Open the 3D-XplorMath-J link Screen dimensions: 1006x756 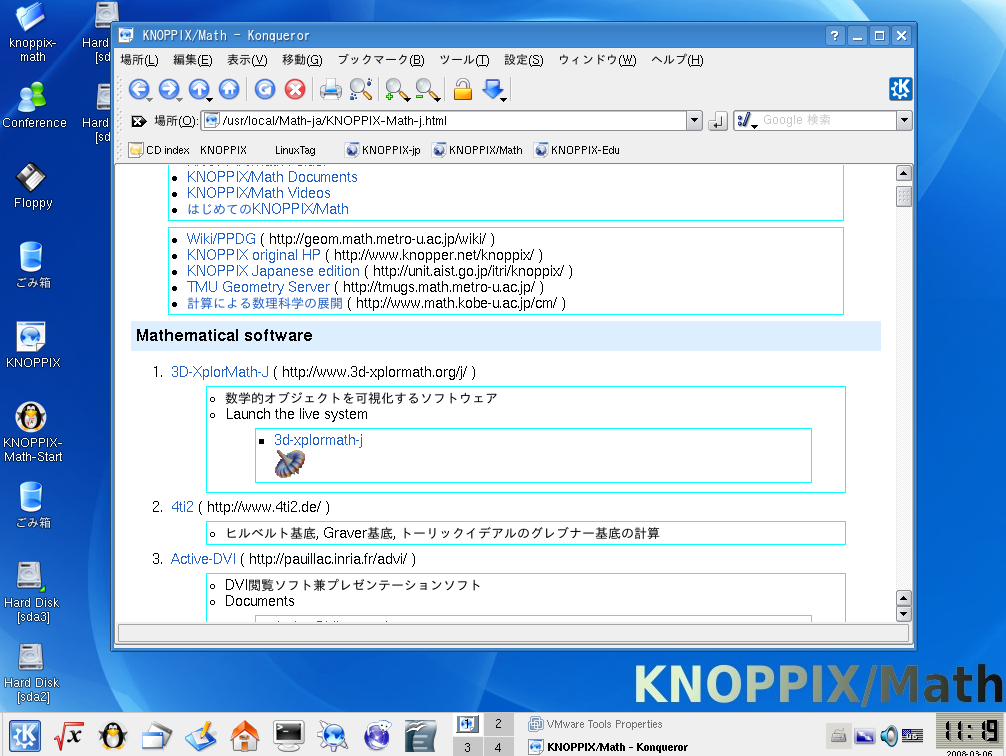[x=219, y=372]
